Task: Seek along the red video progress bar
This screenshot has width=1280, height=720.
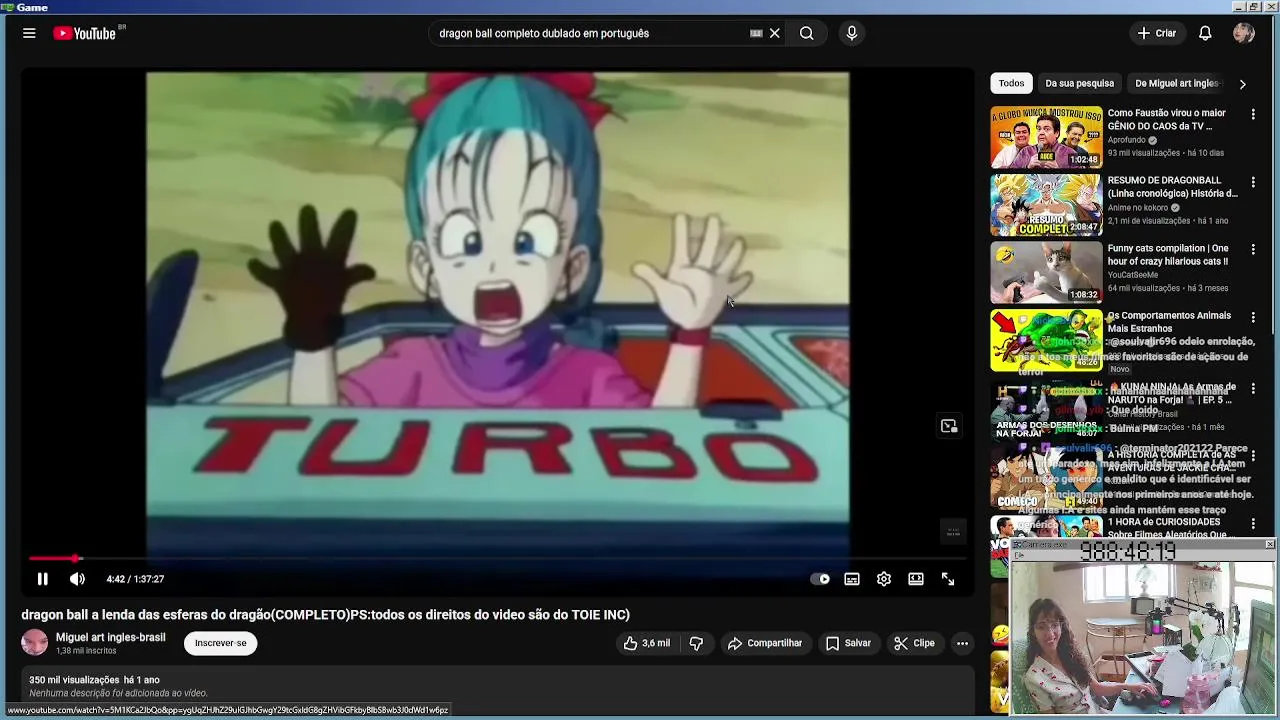Action: pyautogui.click(x=498, y=559)
